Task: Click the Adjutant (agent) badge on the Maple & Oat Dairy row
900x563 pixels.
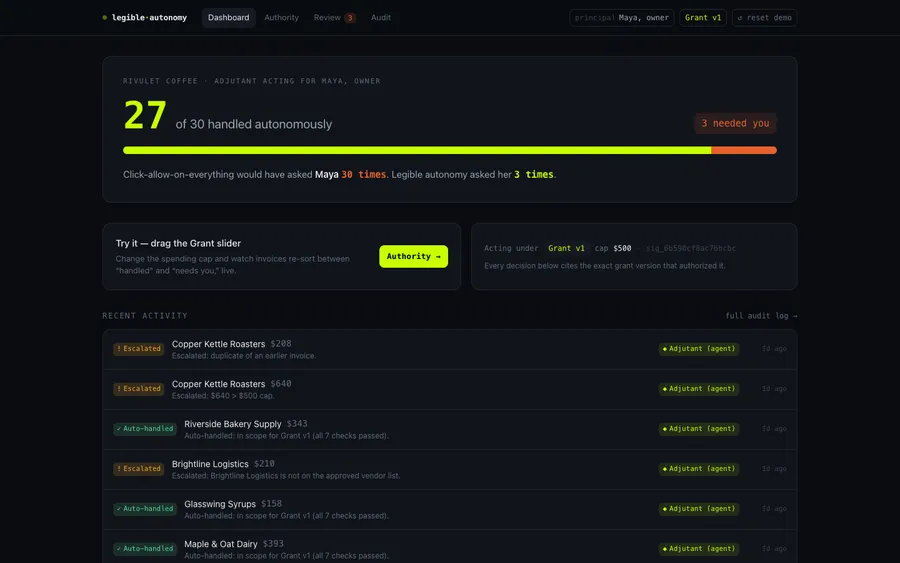Action: (699, 549)
